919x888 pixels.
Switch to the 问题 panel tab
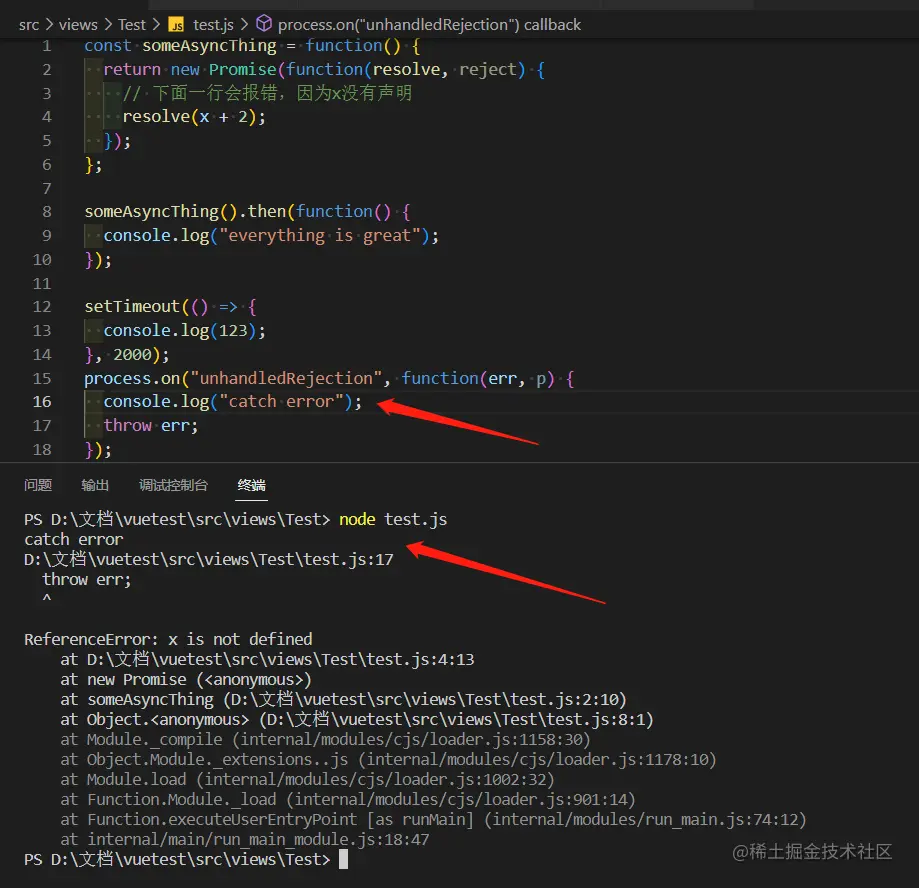[38, 485]
